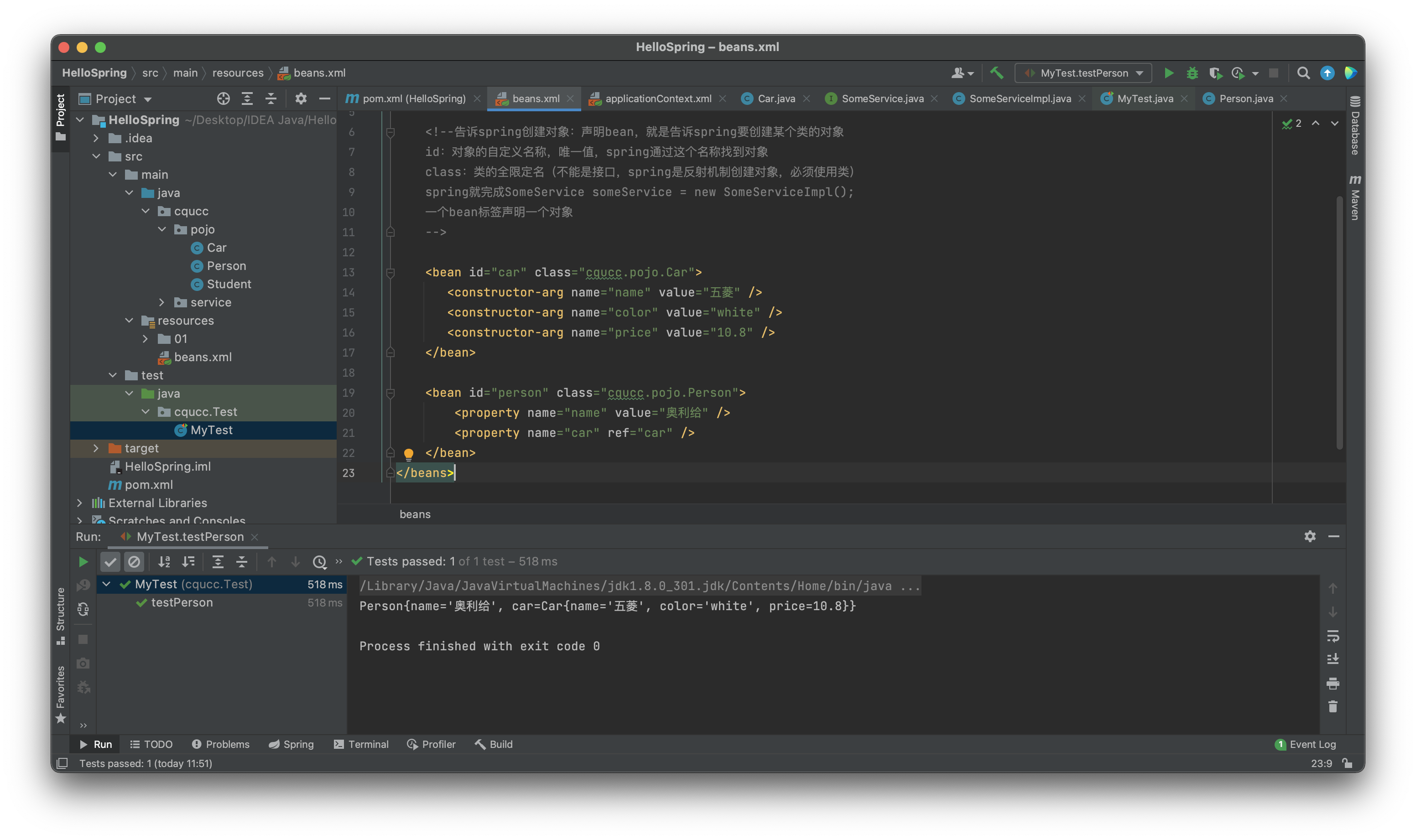This screenshot has height=840, width=1416.
Task: Click the yellow intention bulb in editor
Action: click(408, 454)
